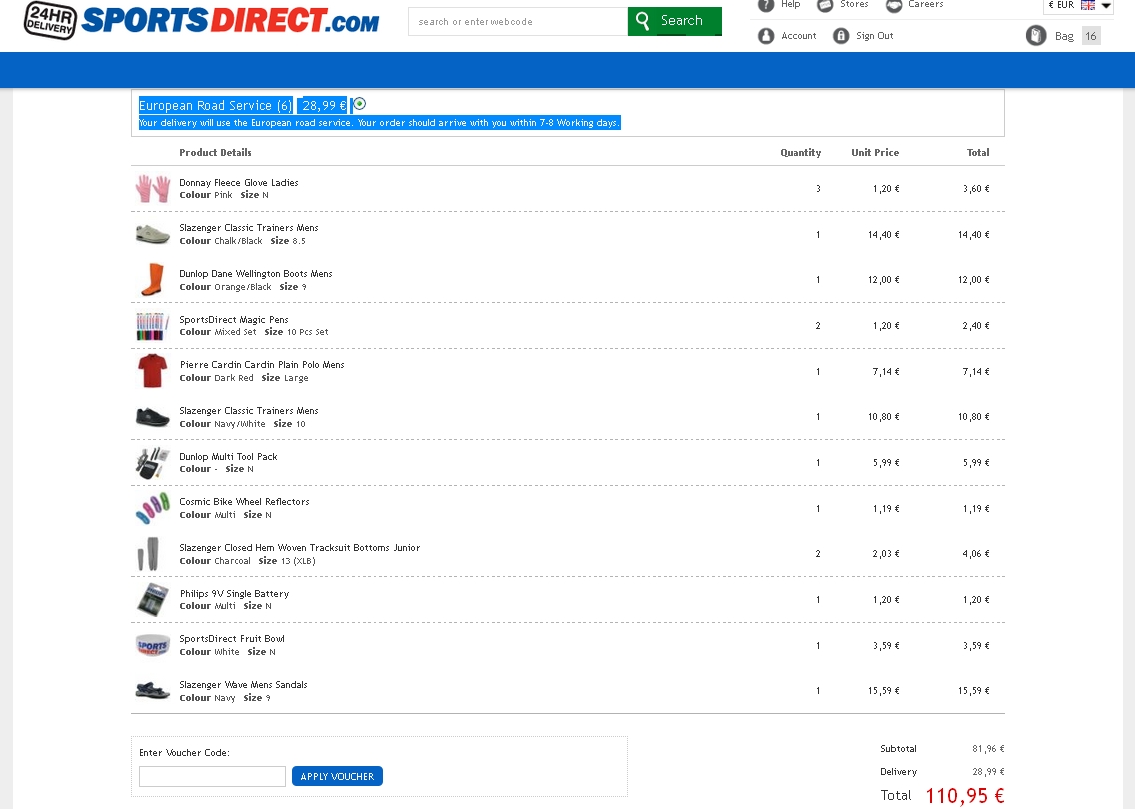Click the Help question mark icon

click(766, 5)
